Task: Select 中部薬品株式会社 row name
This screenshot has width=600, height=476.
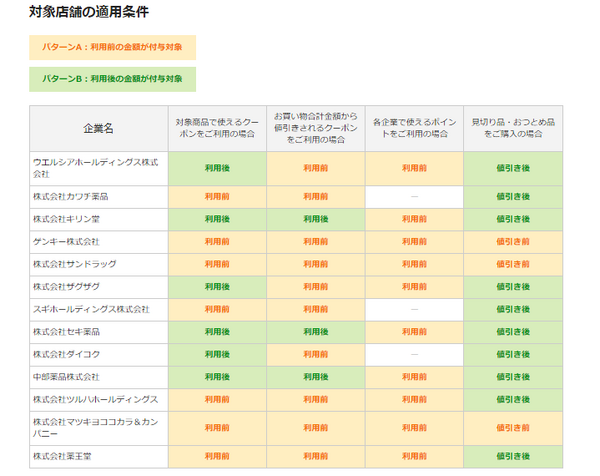Action: pos(99,377)
